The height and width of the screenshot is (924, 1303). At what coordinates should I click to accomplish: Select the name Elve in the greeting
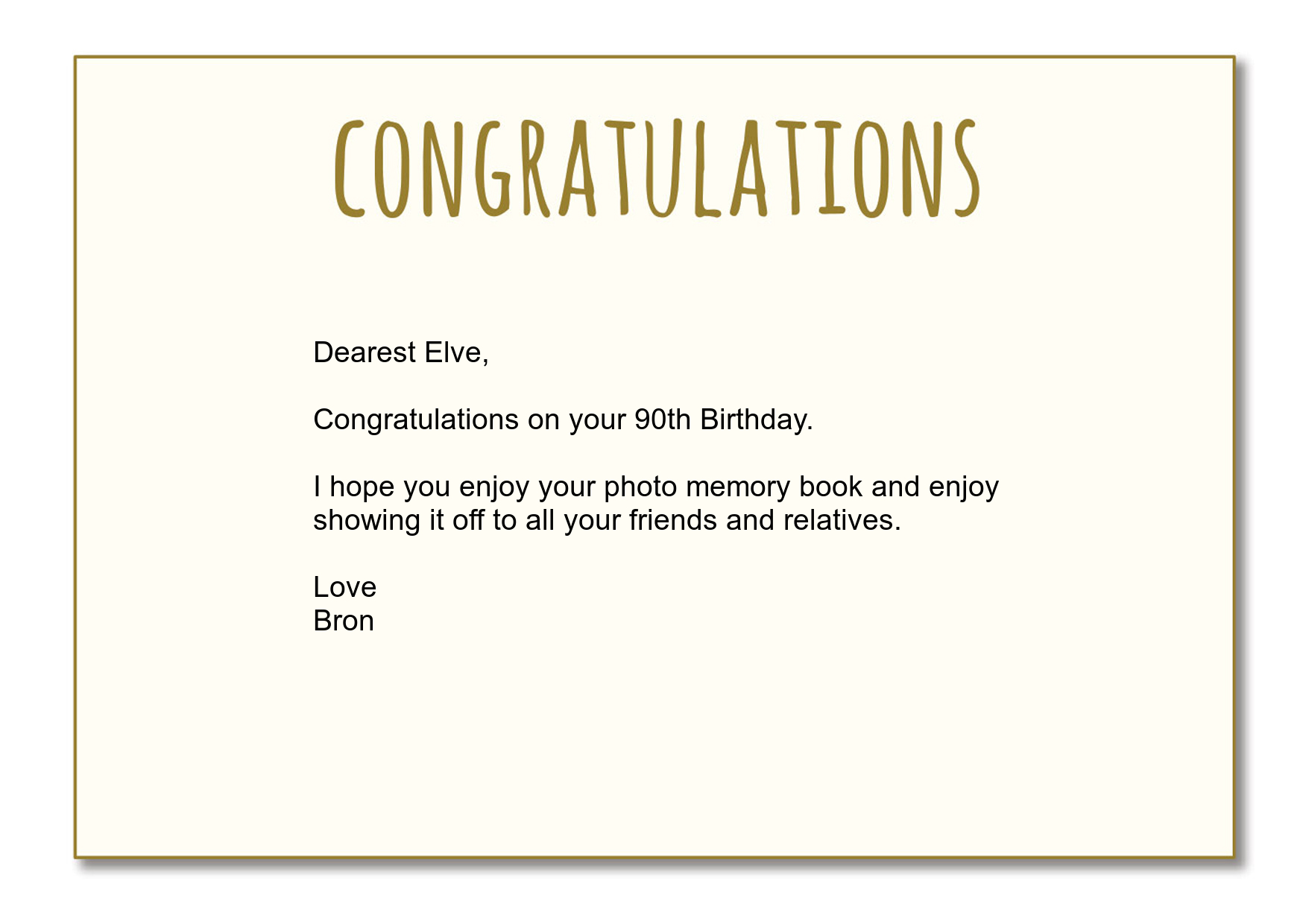453,352
